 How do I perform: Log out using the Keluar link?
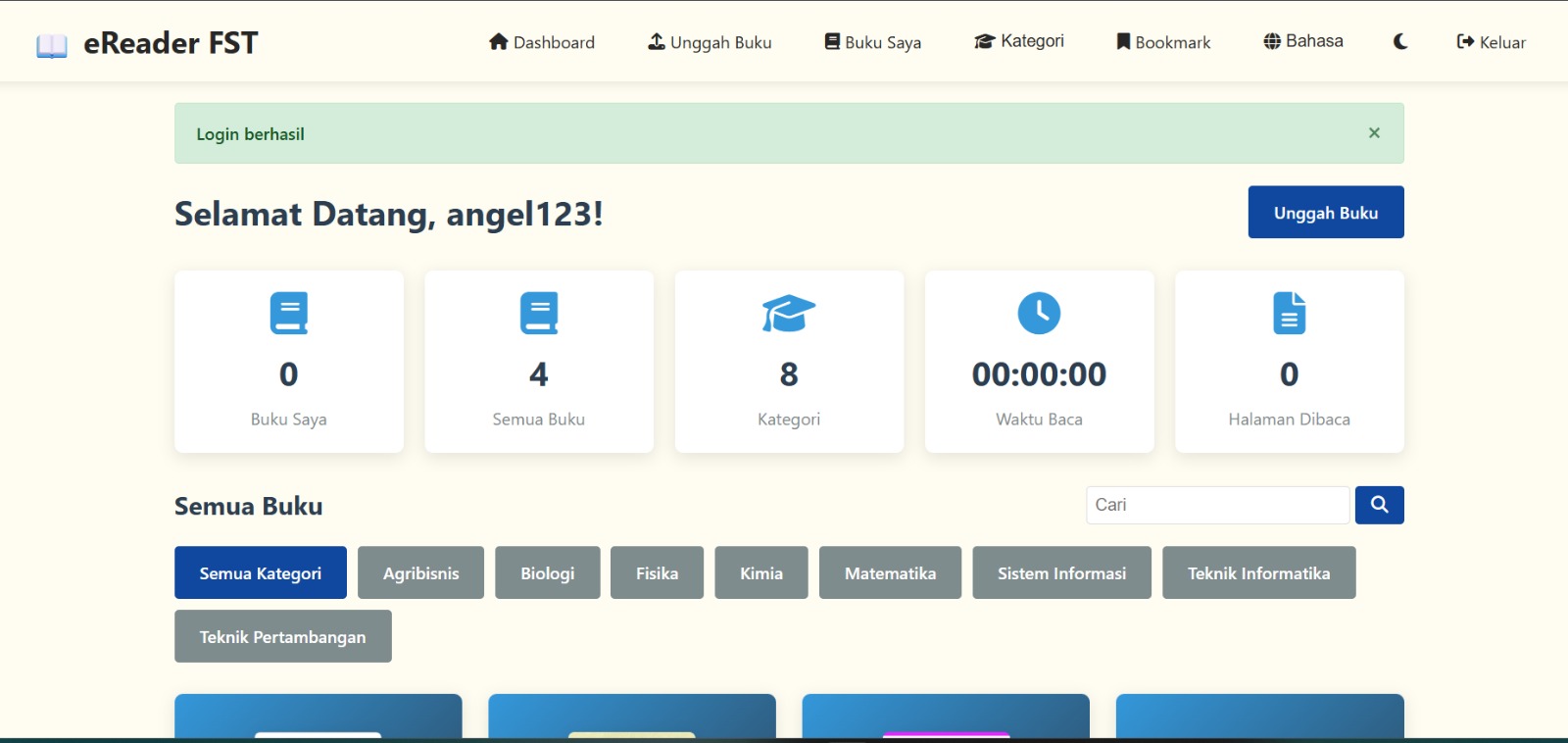click(1492, 42)
